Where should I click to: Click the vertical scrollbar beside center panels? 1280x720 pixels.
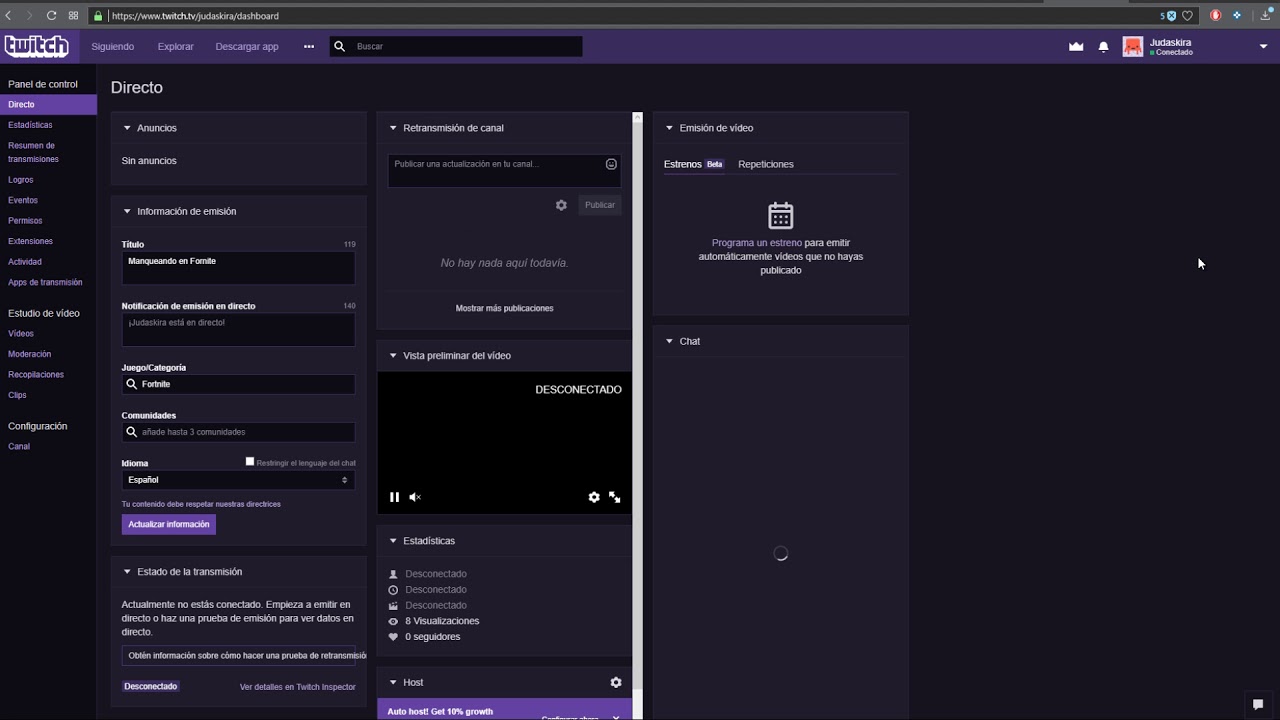(637, 400)
